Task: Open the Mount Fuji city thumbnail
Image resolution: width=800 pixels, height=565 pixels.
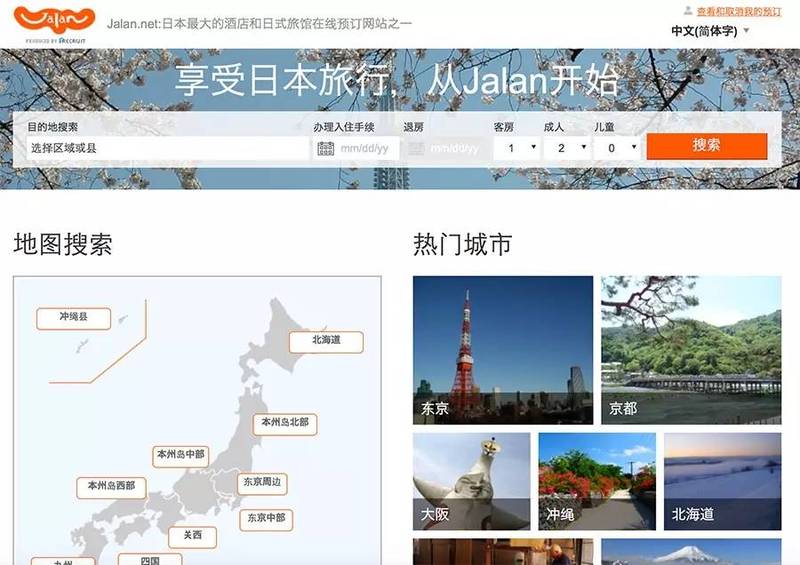Action: pos(691,552)
